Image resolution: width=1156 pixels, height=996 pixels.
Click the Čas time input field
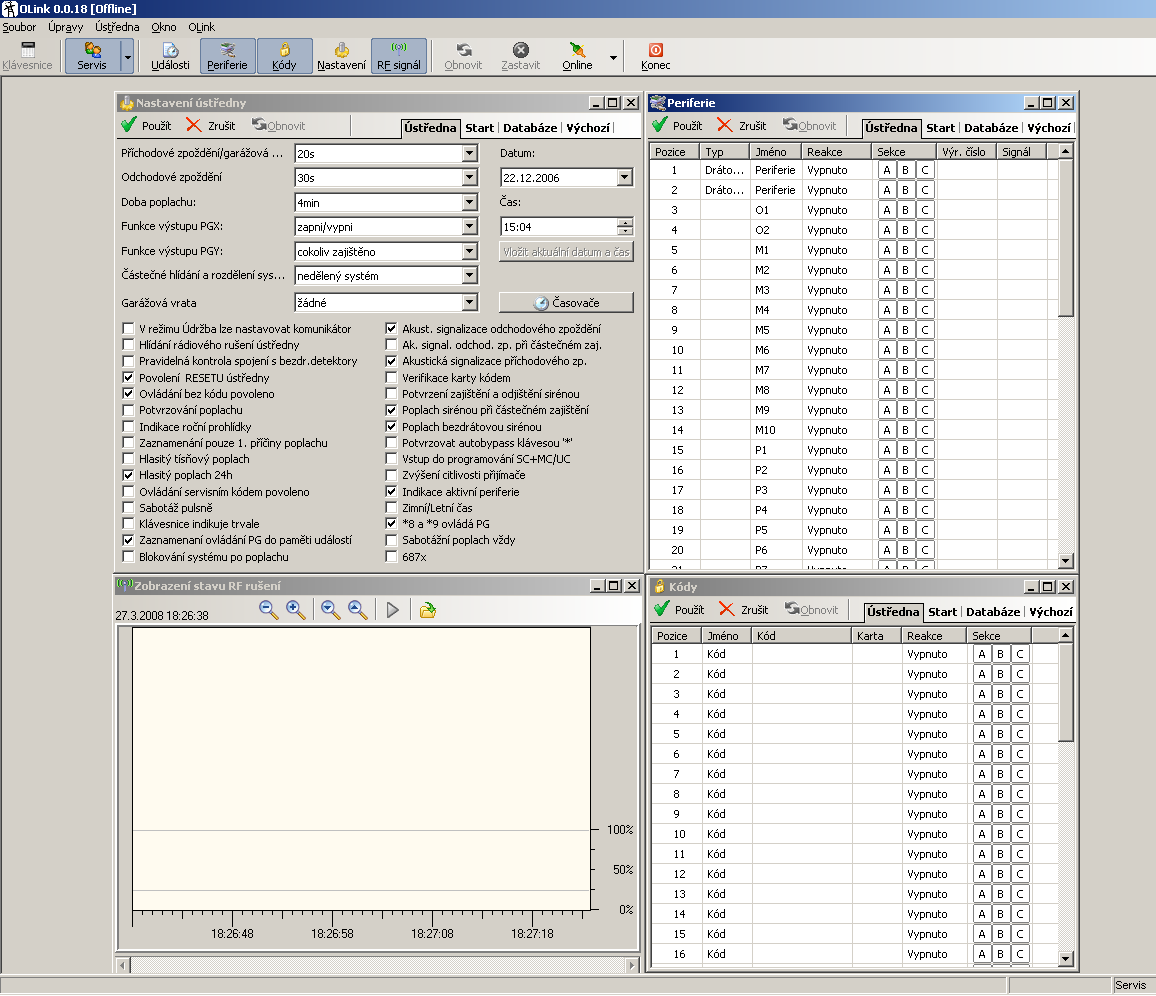559,227
